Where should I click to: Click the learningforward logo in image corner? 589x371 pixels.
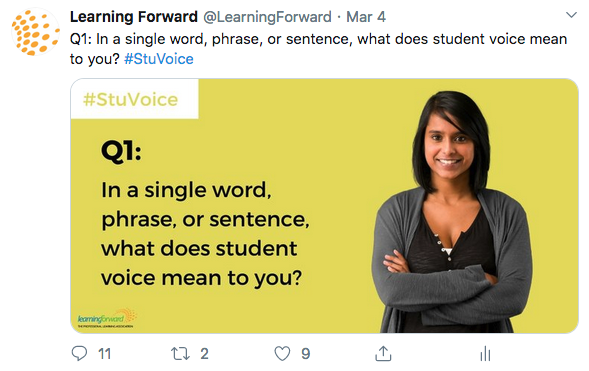[107, 318]
